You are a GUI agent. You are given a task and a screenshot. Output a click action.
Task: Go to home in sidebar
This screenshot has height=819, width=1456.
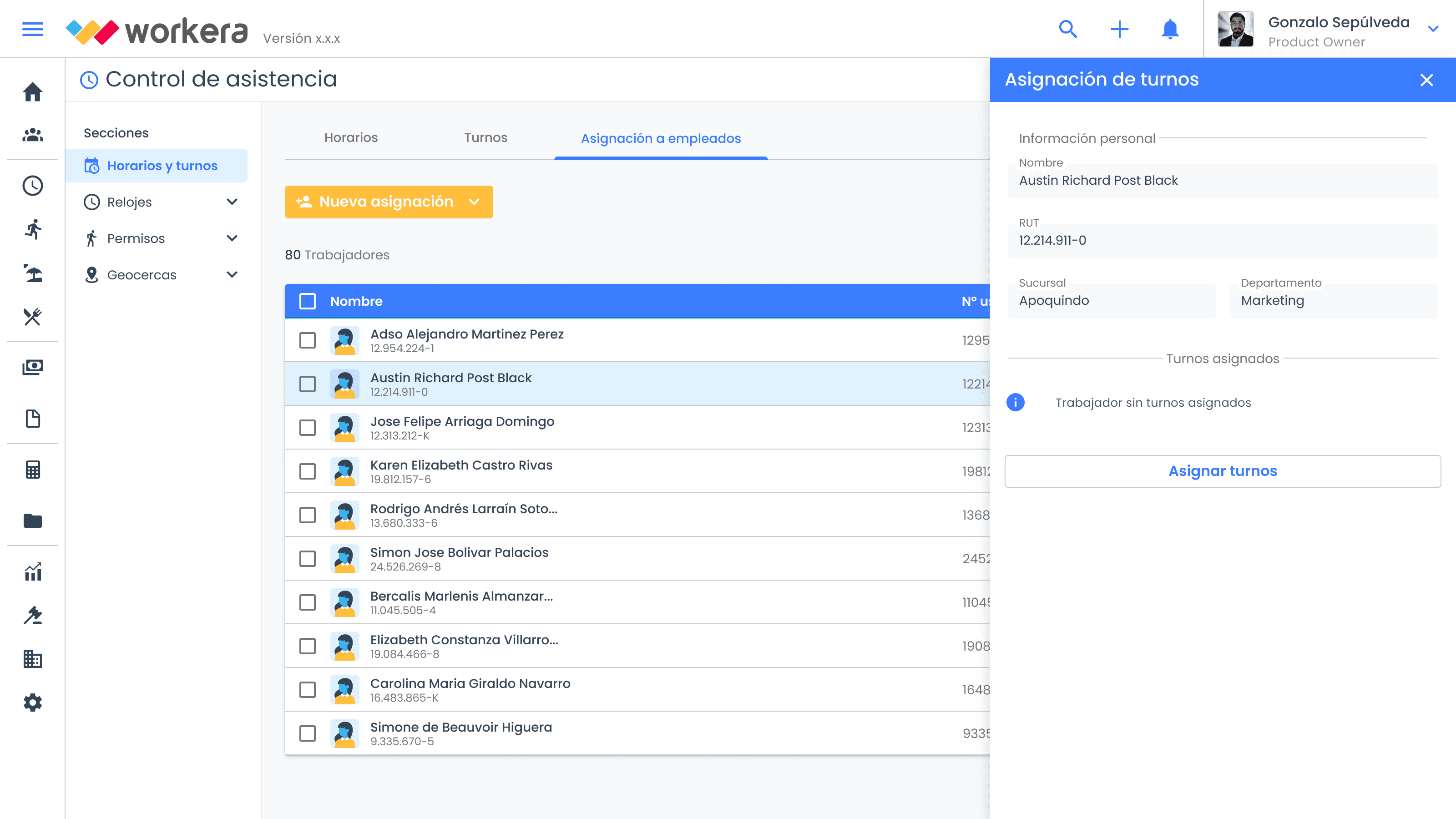tap(32, 91)
